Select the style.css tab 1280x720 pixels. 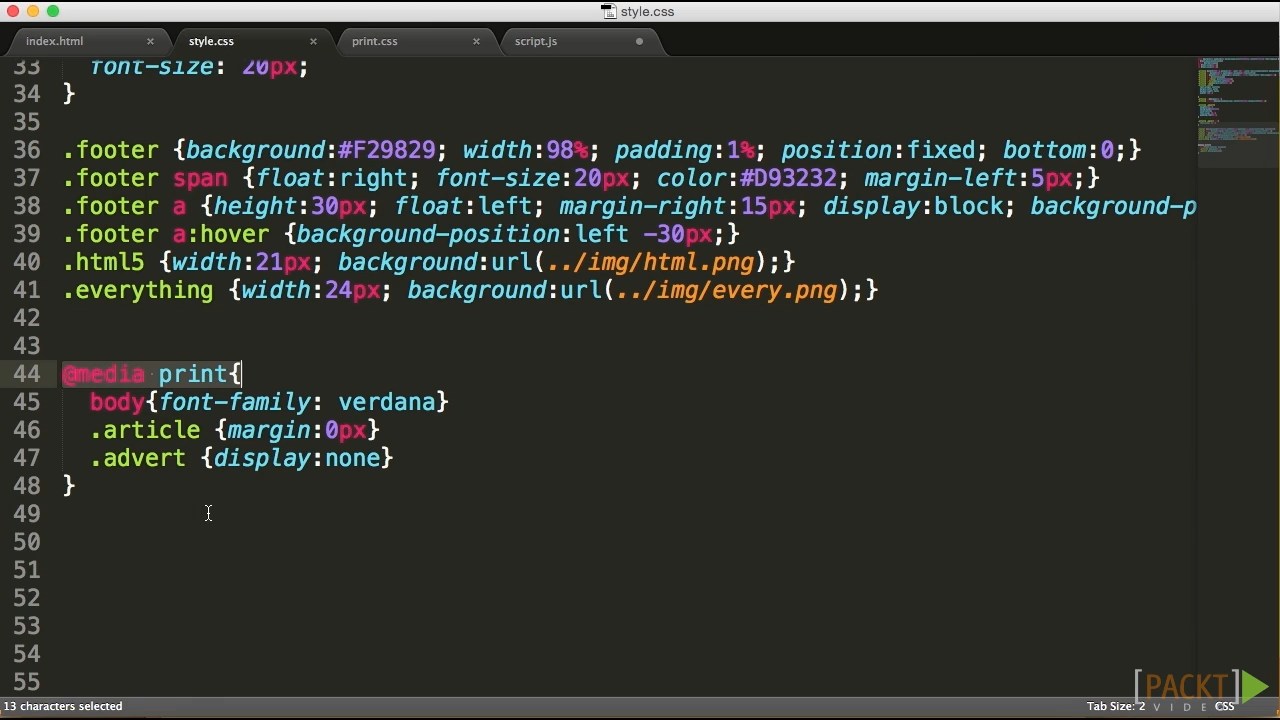[211, 41]
